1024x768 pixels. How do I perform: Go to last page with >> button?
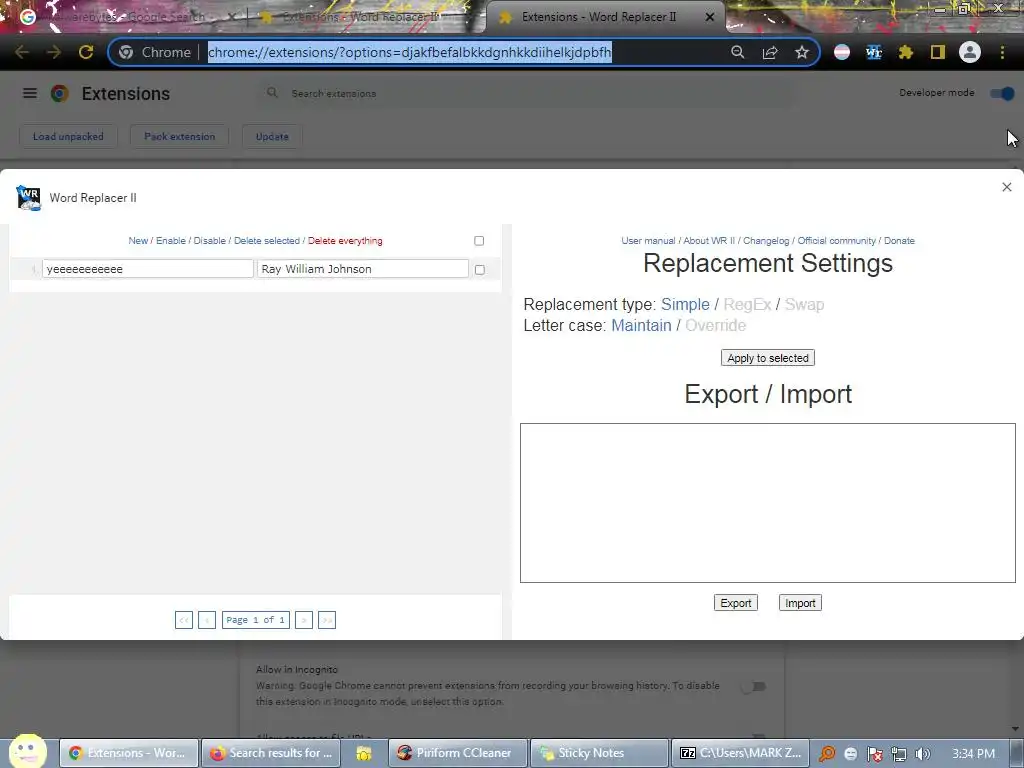click(x=327, y=620)
